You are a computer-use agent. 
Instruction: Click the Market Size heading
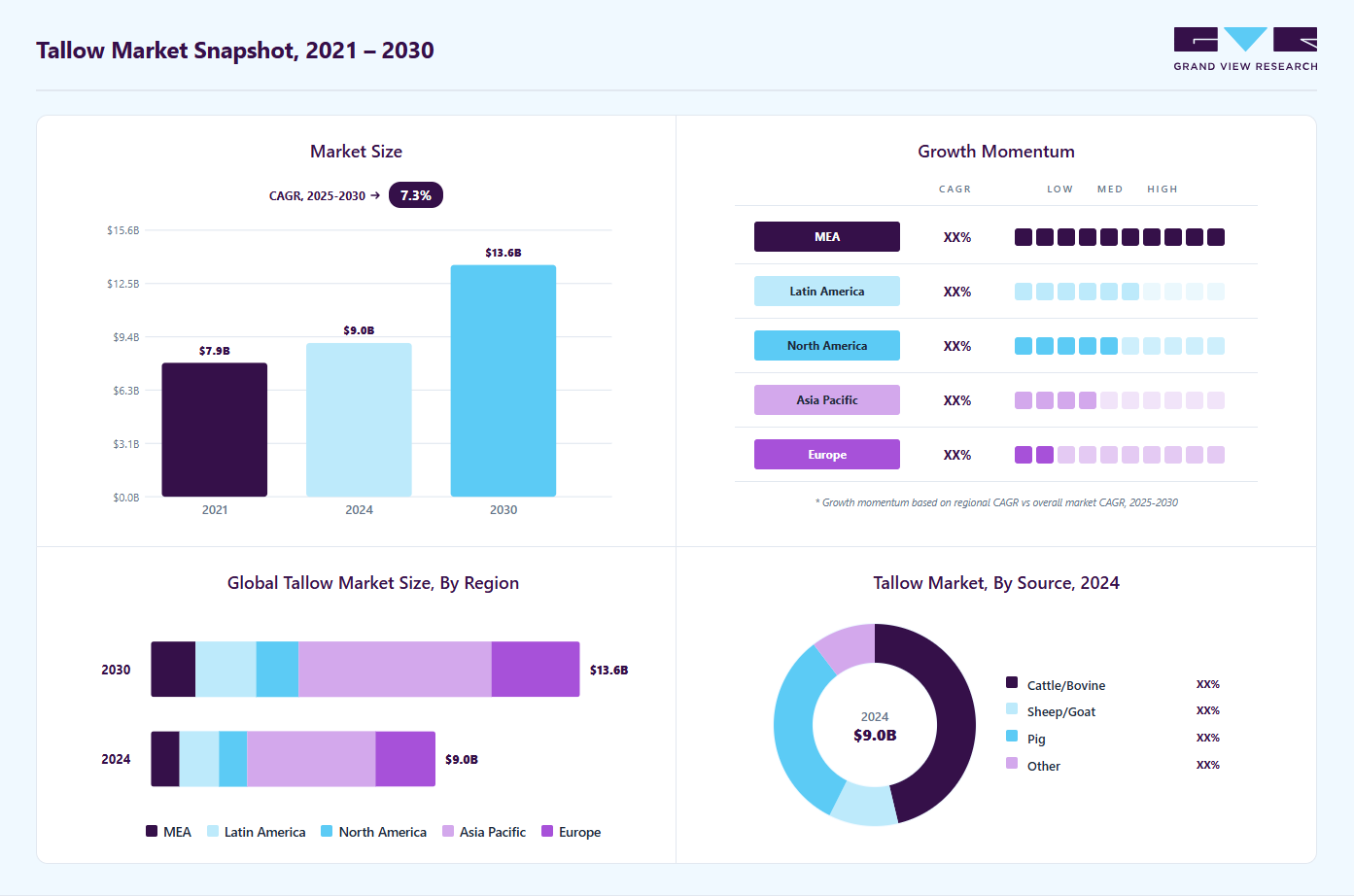[x=356, y=152]
